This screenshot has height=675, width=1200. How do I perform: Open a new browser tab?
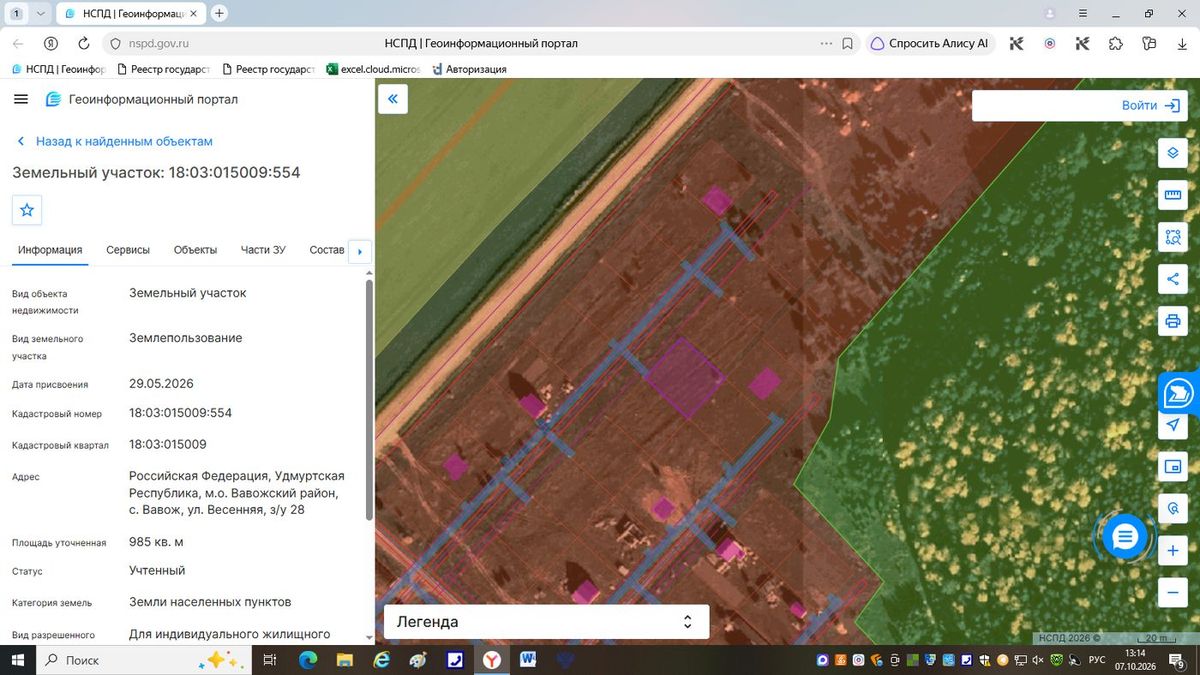click(220, 14)
